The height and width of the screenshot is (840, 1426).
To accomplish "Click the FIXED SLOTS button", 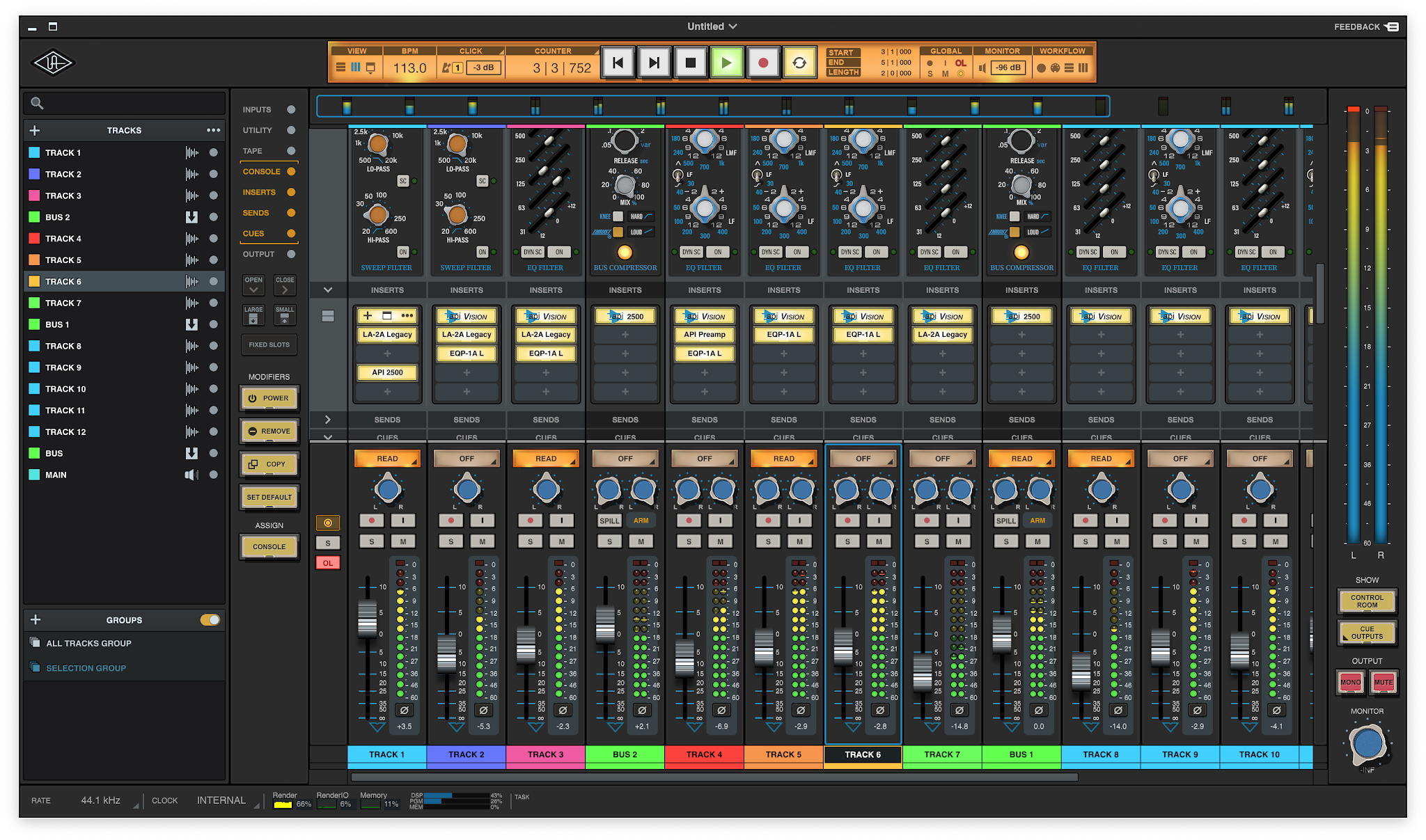I will click(269, 344).
